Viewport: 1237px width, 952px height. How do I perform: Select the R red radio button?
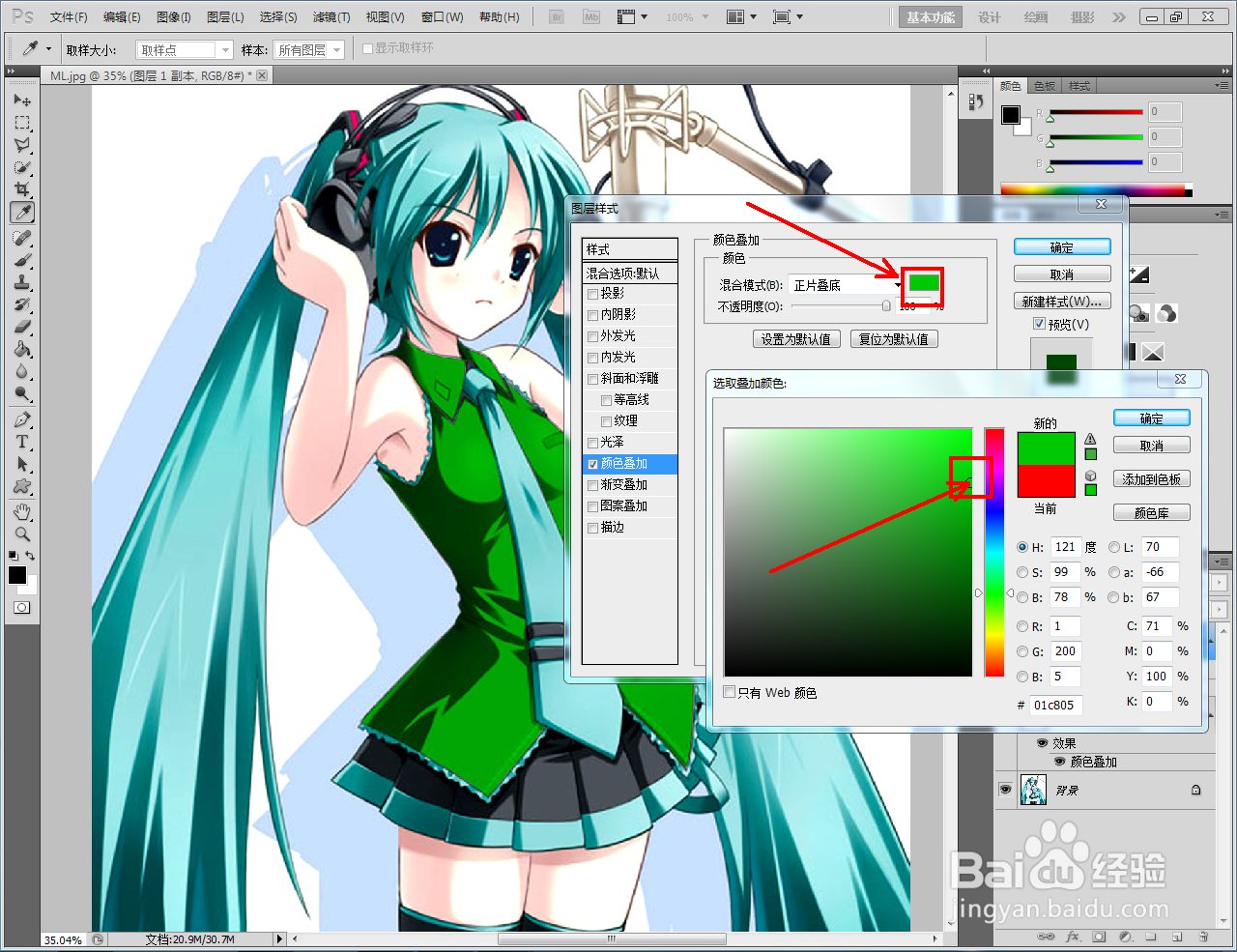1022,626
